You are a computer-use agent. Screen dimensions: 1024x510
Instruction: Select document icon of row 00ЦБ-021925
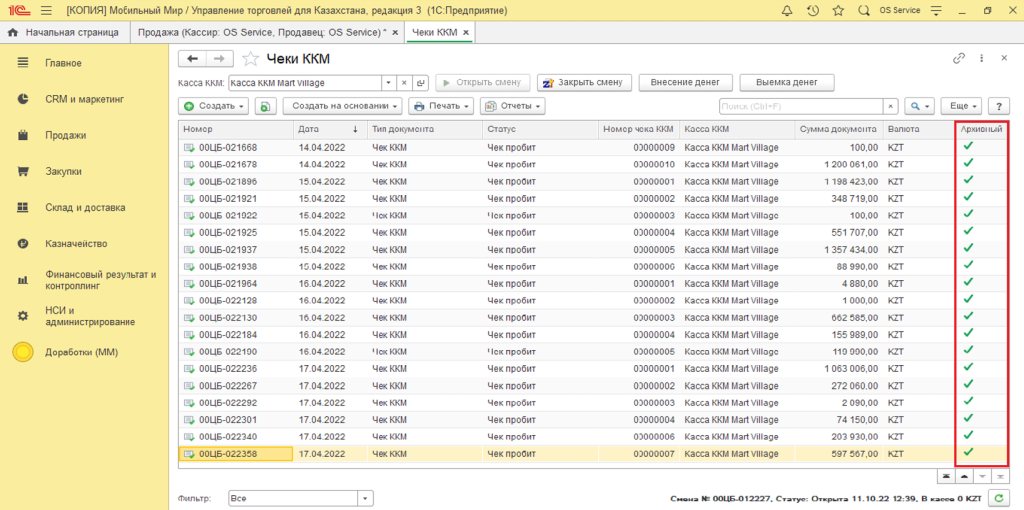(x=189, y=232)
